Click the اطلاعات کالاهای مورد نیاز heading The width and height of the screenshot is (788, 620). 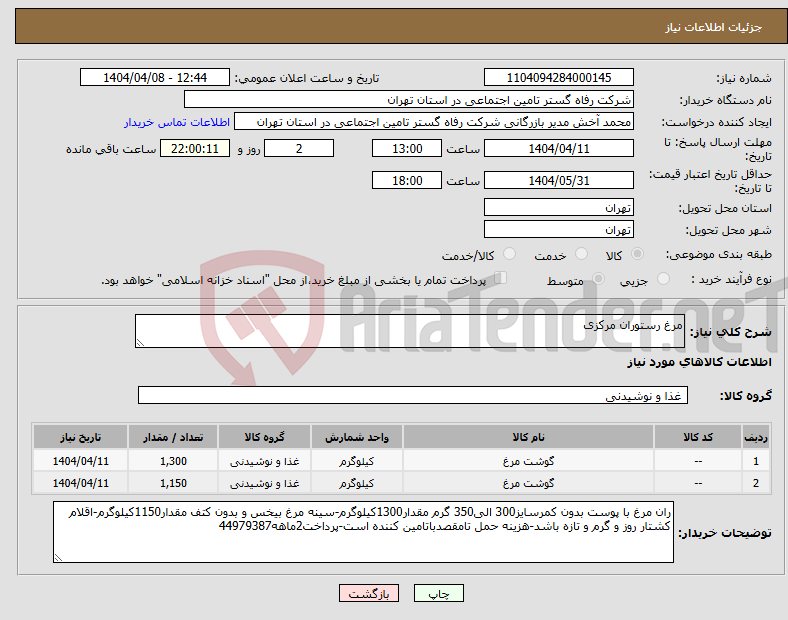tap(699, 362)
